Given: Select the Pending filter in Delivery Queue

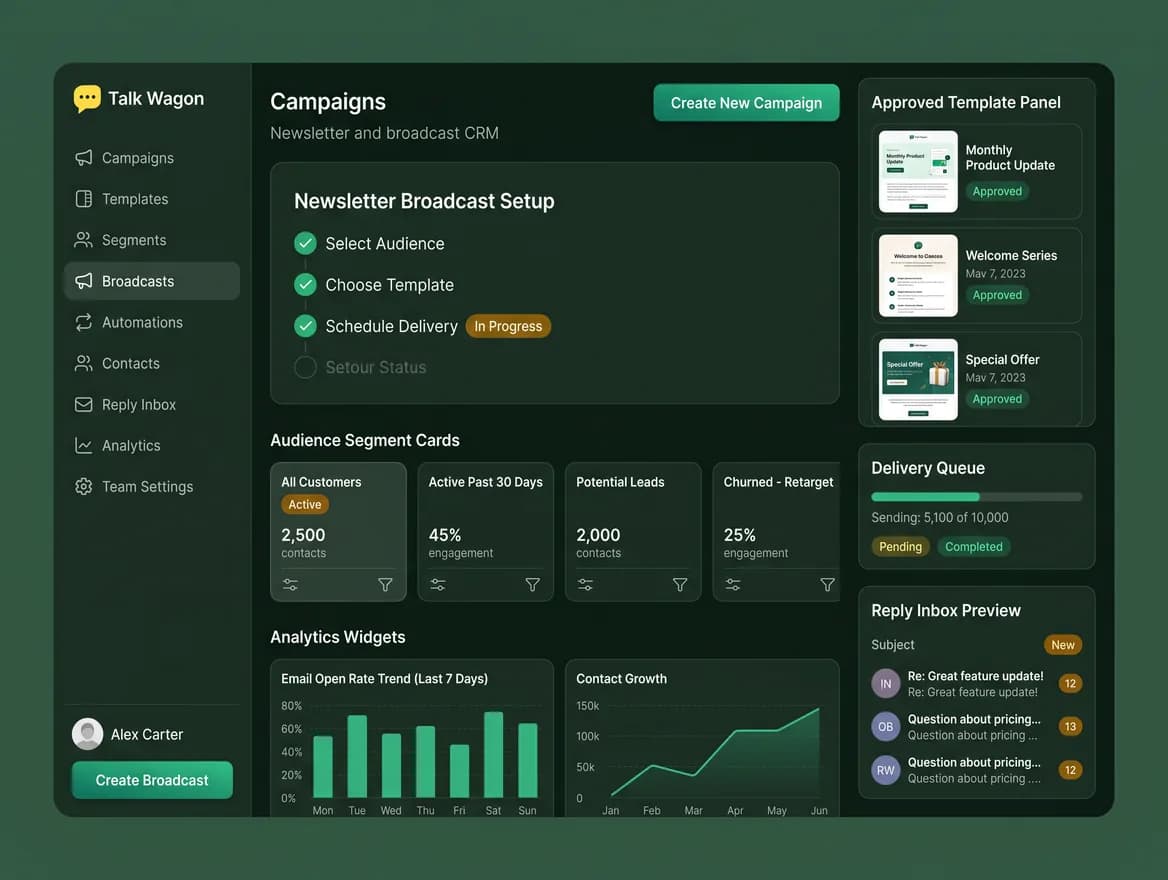Looking at the screenshot, I should (901, 547).
